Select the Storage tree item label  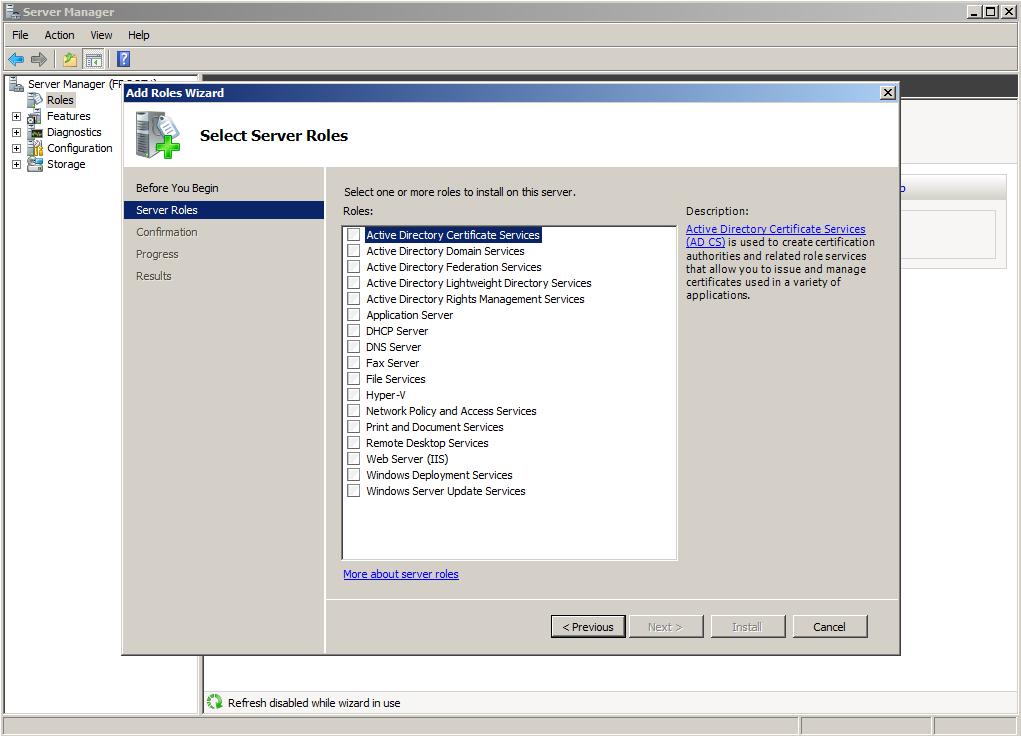coord(66,164)
